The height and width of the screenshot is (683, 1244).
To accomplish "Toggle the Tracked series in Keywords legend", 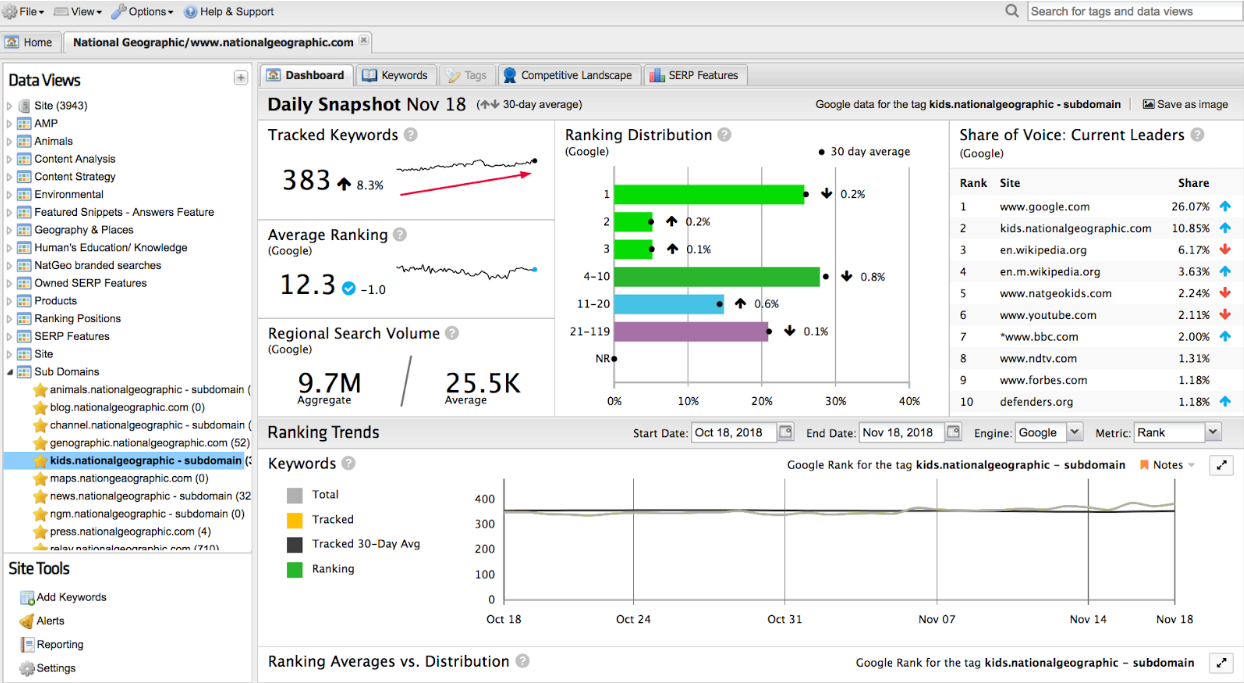I will coord(295,520).
